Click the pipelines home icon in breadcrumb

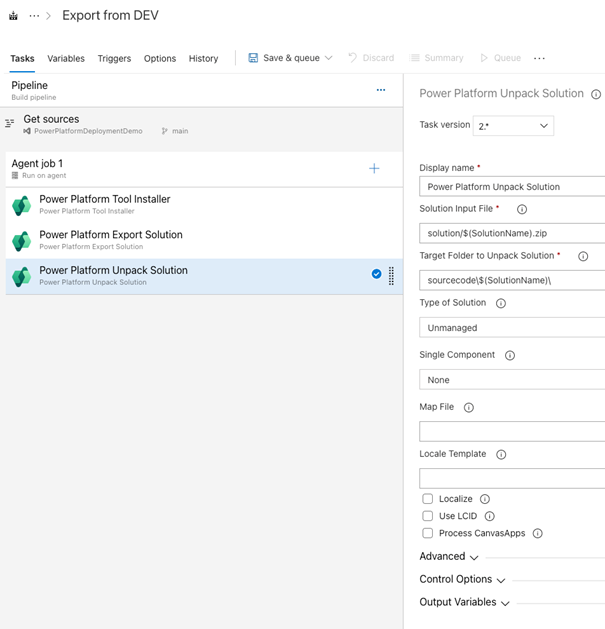[13, 16]
